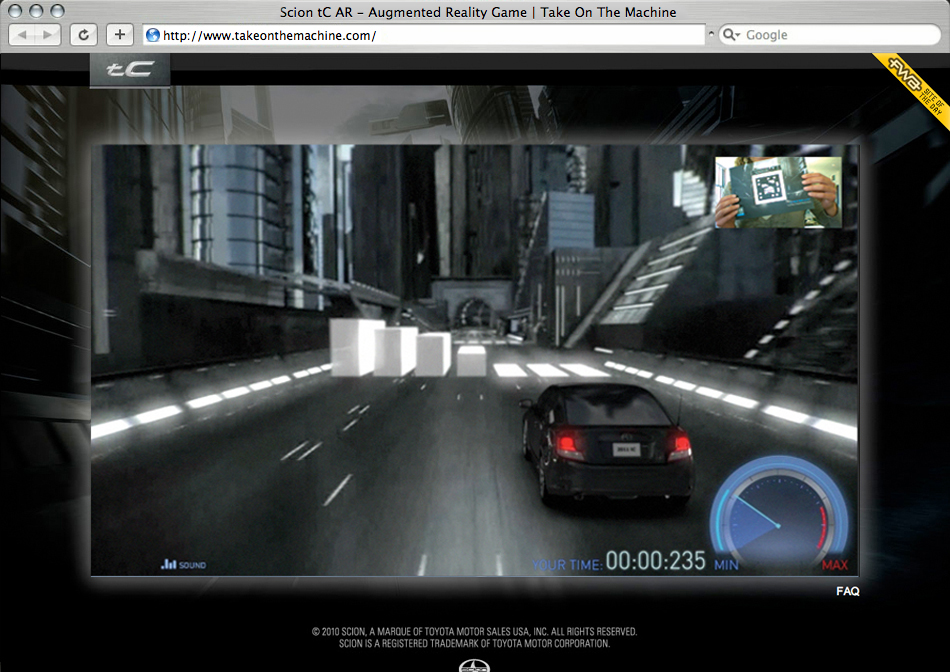Click the browser forward arrow button

(x=47, y=35)
